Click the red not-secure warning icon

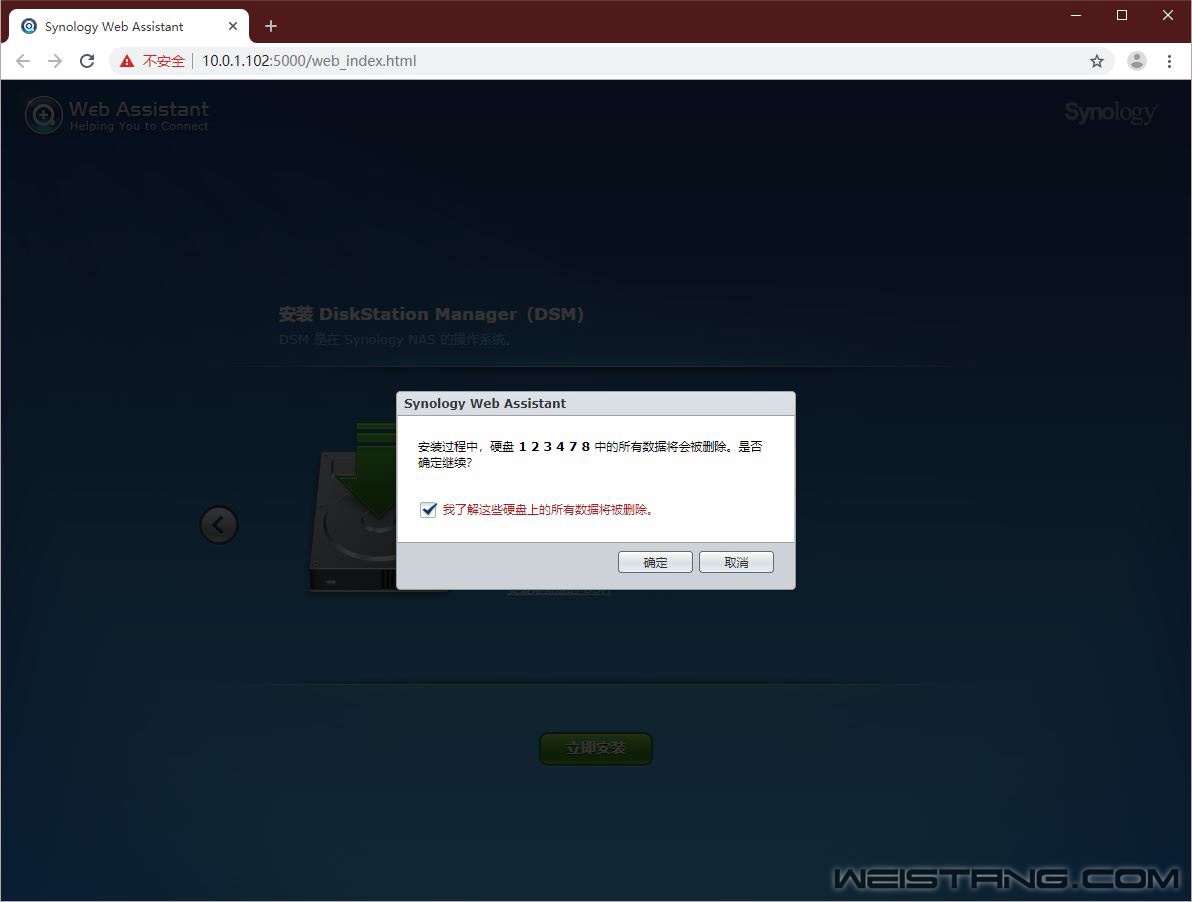point(127,61)
